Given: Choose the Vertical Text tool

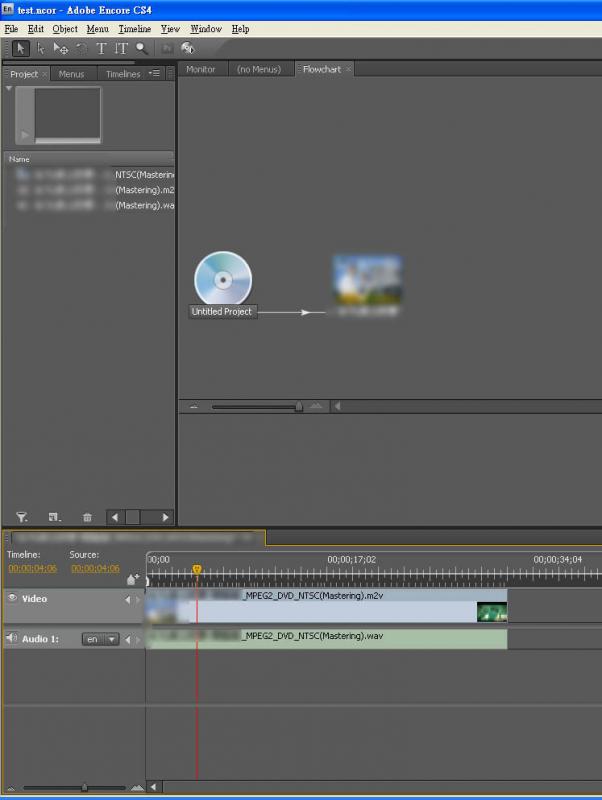Looking at the screenshot, I should tap(121, 48).
